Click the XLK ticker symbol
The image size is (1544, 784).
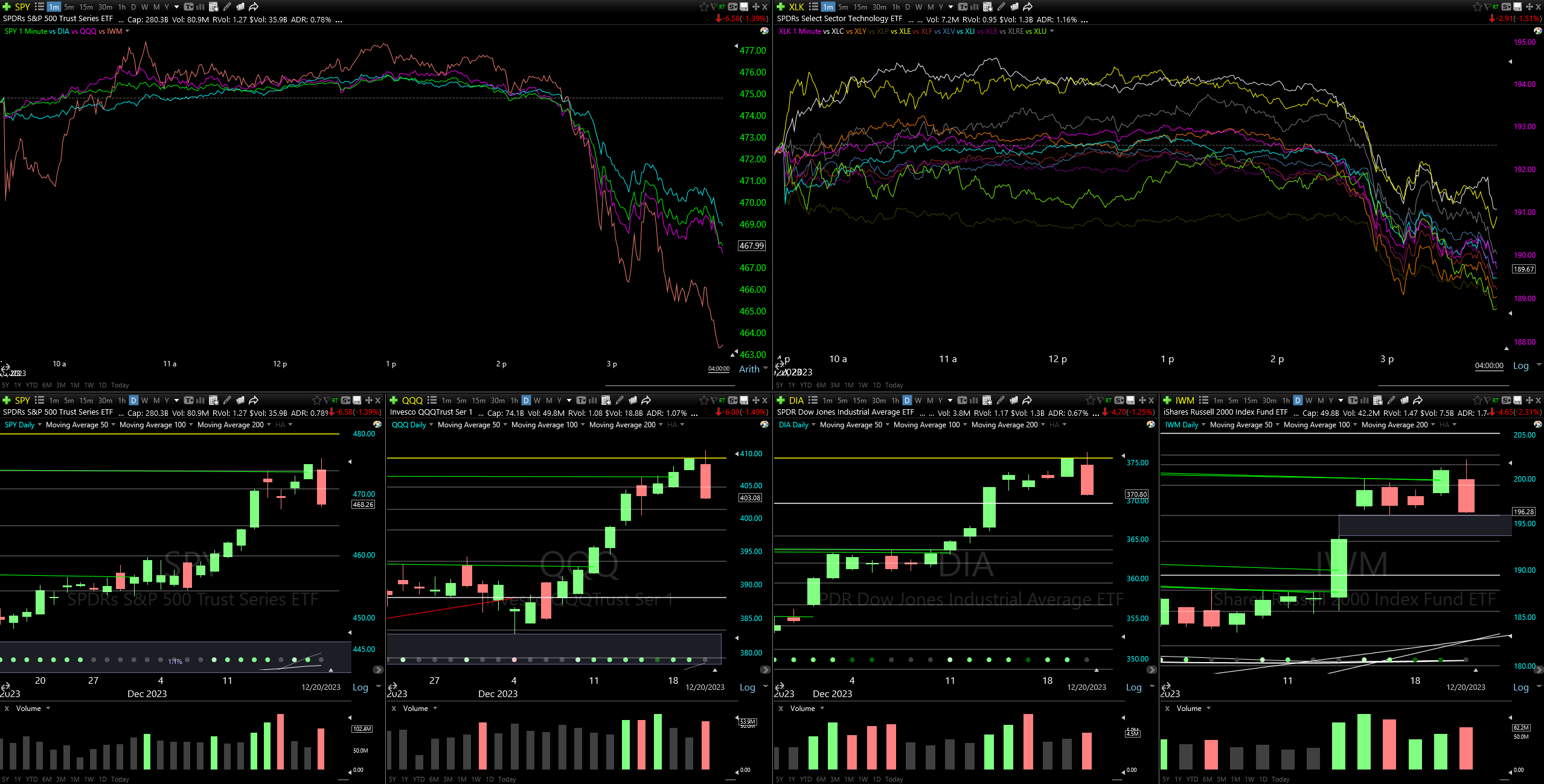(x=796, y=7)
